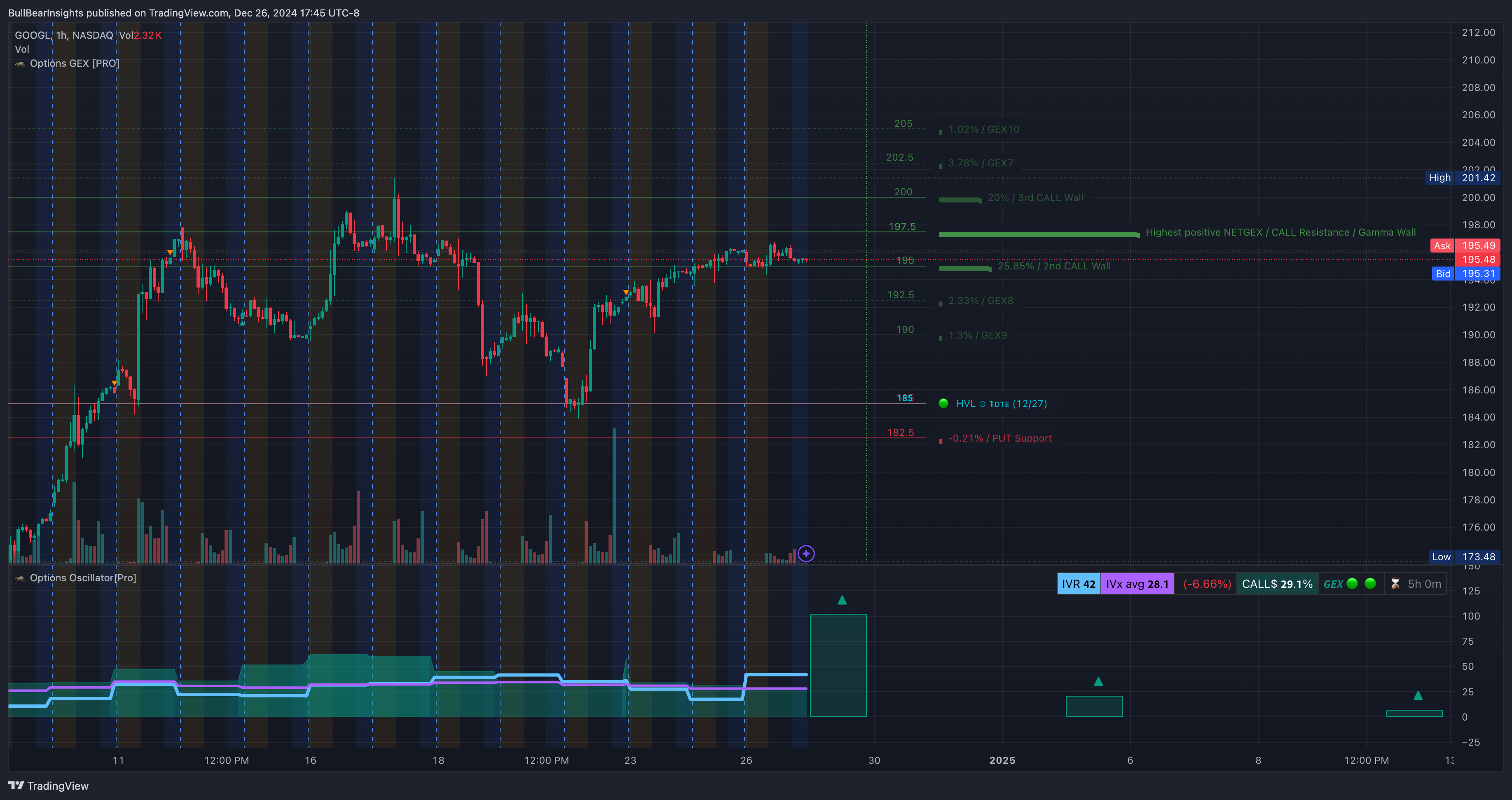
Task: Click the first GEX green status dot
Action: click(1352, 583)
